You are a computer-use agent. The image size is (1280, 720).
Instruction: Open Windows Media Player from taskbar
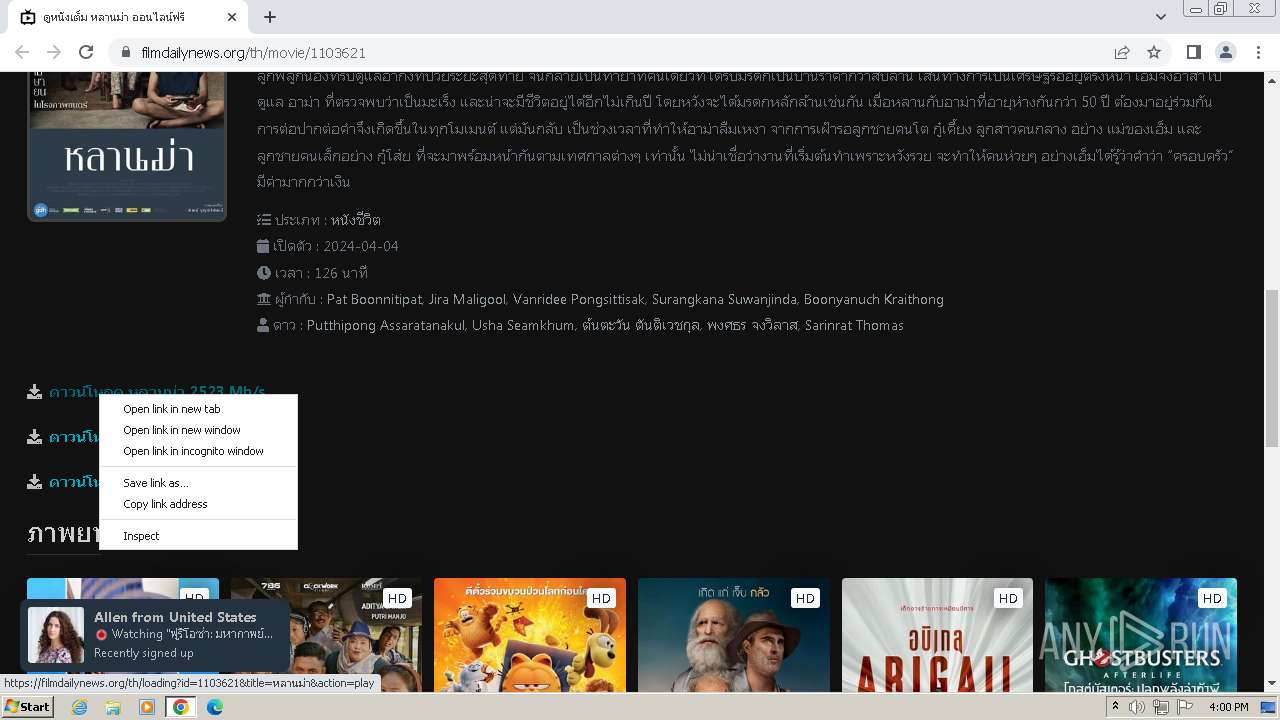(x=147, y=707)
